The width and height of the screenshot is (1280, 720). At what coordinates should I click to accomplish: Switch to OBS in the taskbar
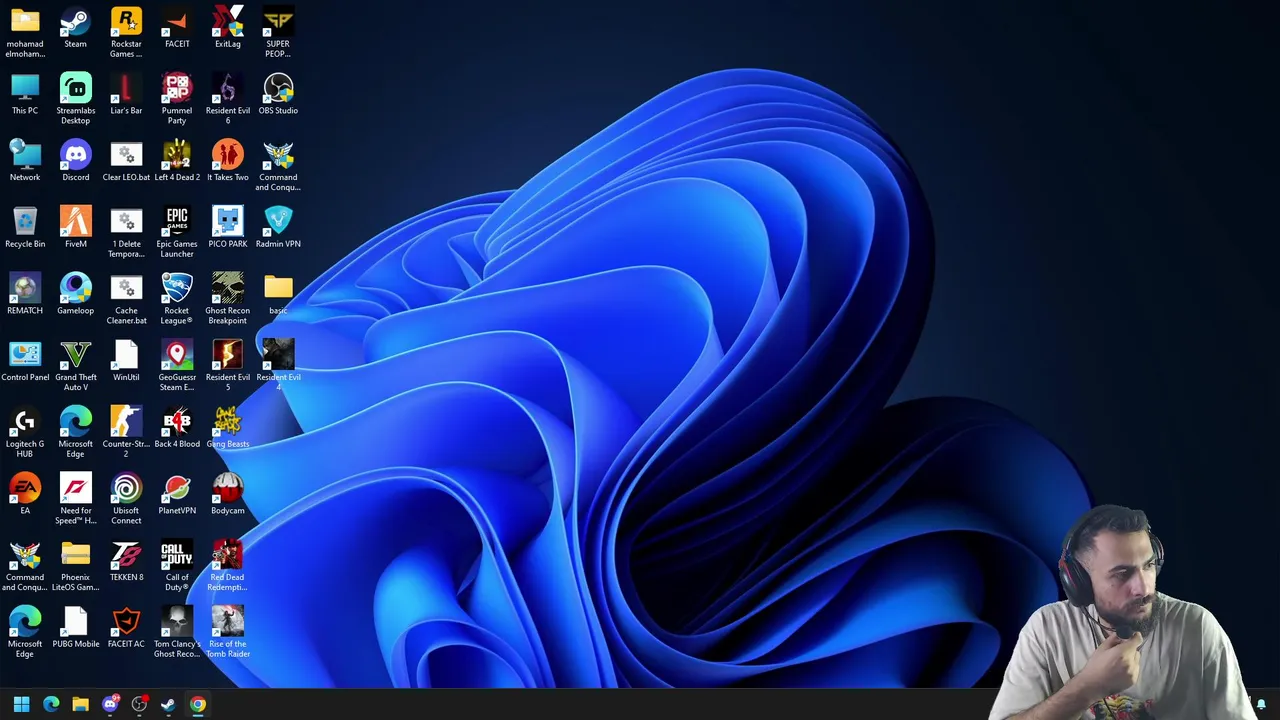click(x=139, y=704)
